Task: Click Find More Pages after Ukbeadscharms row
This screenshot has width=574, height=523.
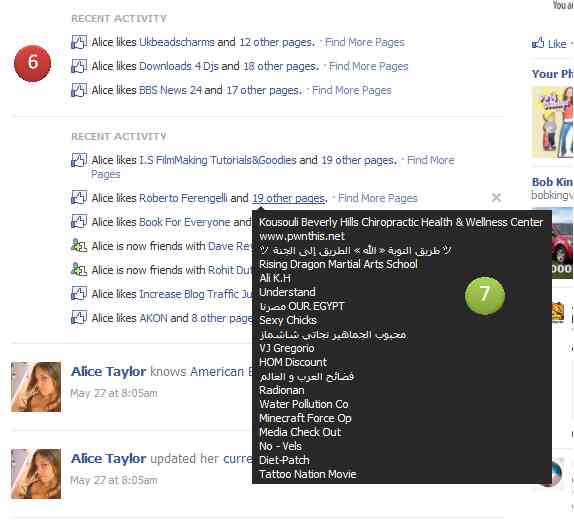Action: point(365,42)
